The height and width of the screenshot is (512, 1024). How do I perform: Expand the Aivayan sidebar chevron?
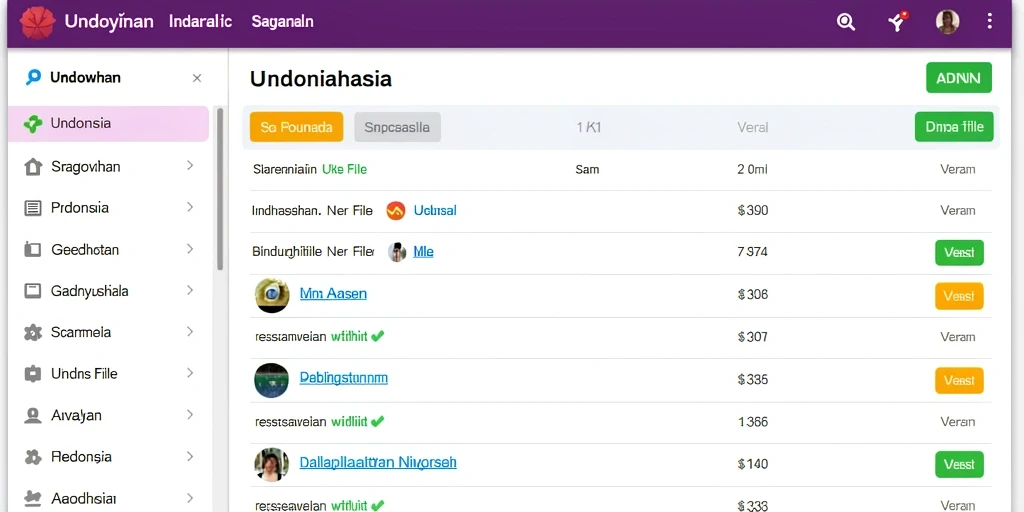190,415
